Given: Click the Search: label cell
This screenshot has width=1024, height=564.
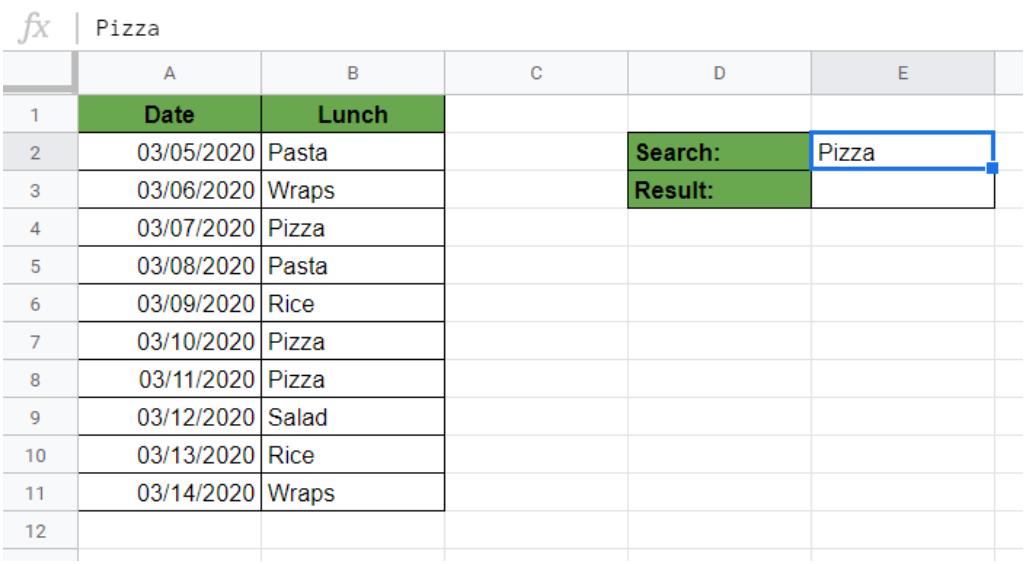Looking at the screenshot, I should pos(719,153).
